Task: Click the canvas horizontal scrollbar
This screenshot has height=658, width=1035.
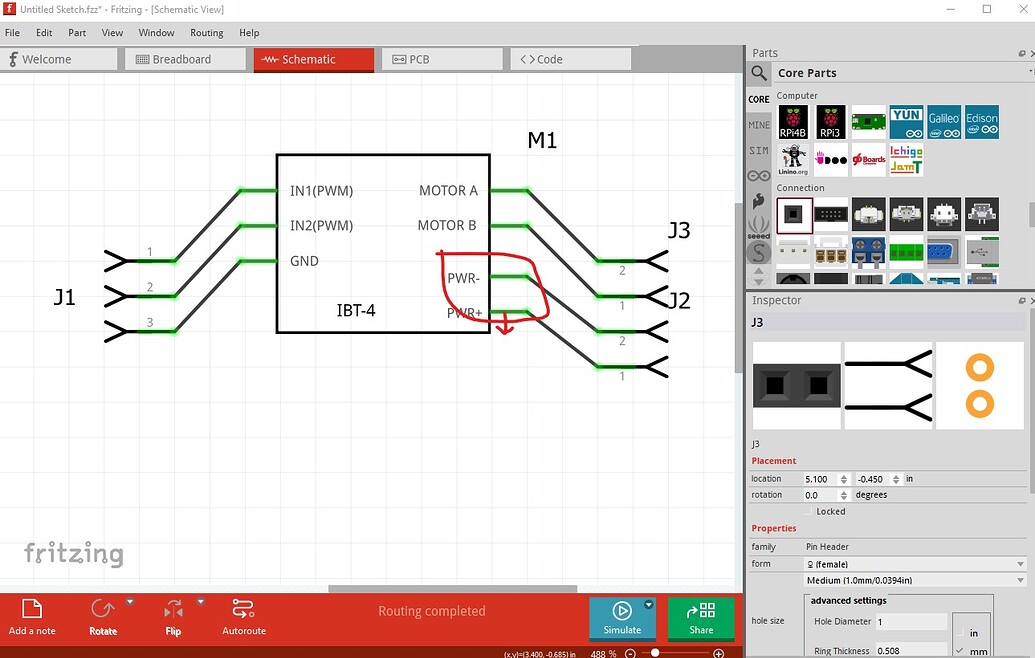Action: click(453, 589)
